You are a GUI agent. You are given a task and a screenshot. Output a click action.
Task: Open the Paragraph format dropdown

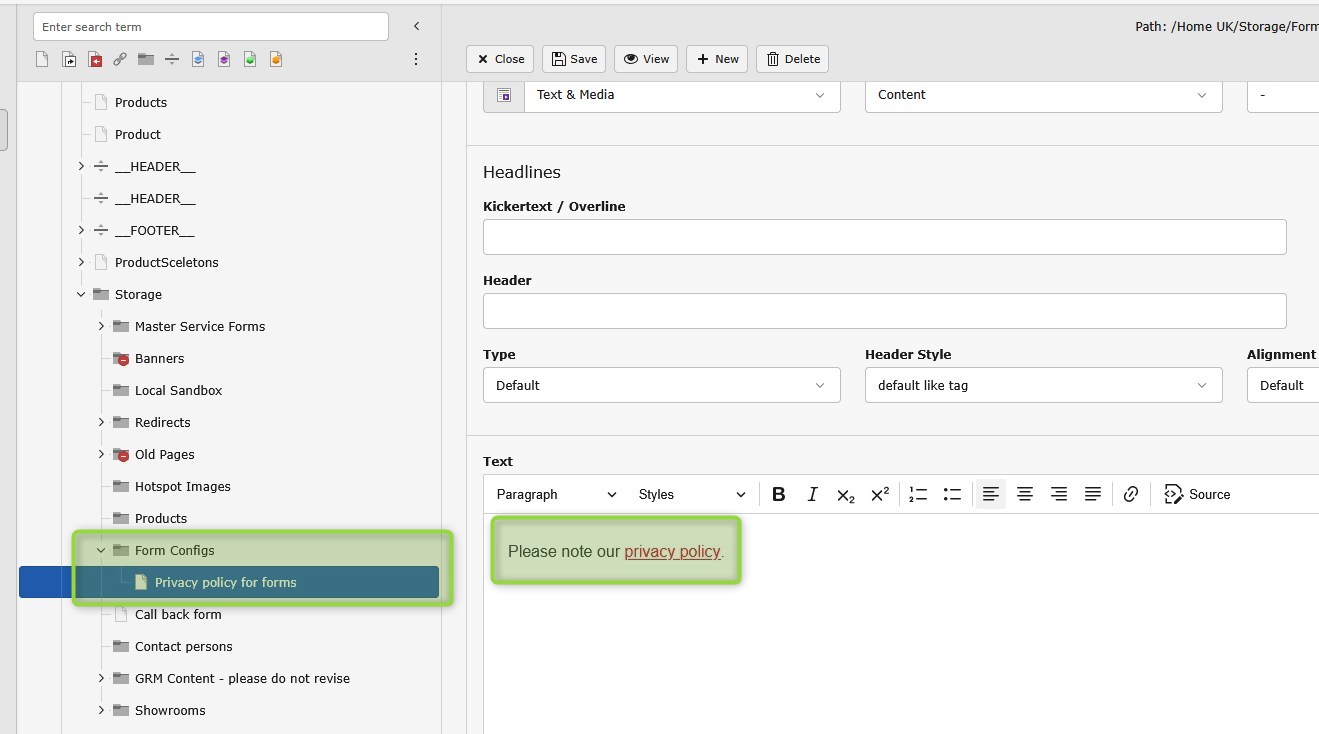pos(556,494)
